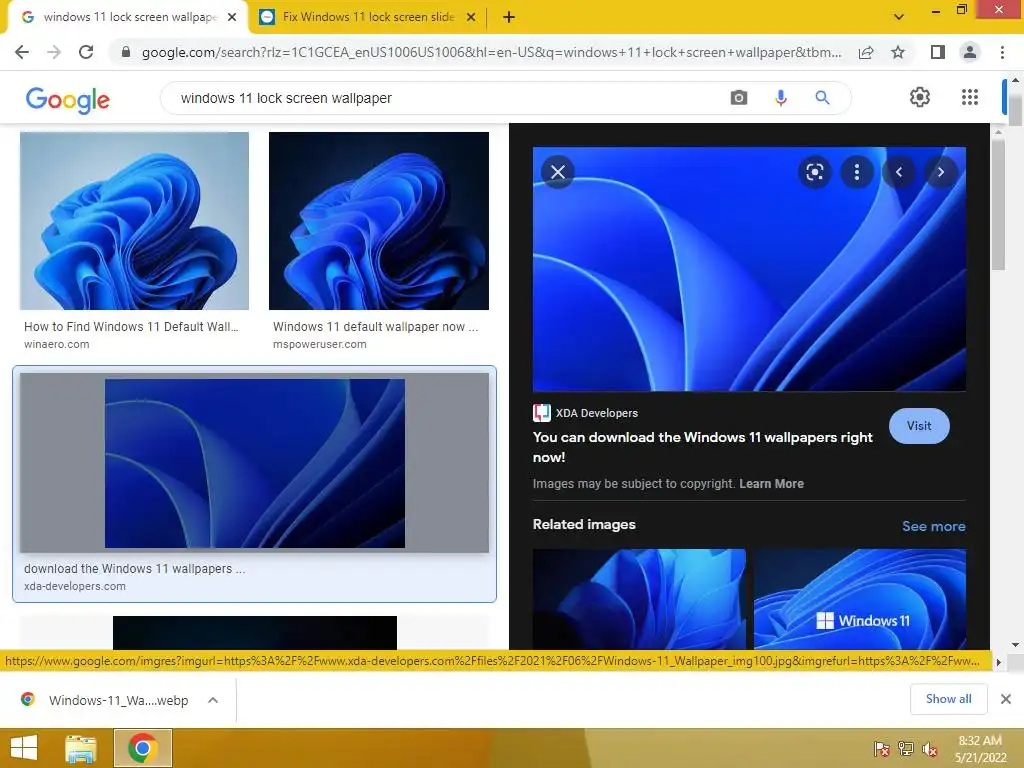Image resolution: width=1024 pixels, height=768 pixels.
Task: Select the xda-developers.com wallpaper result thumbnail
Action: point(255,463)
